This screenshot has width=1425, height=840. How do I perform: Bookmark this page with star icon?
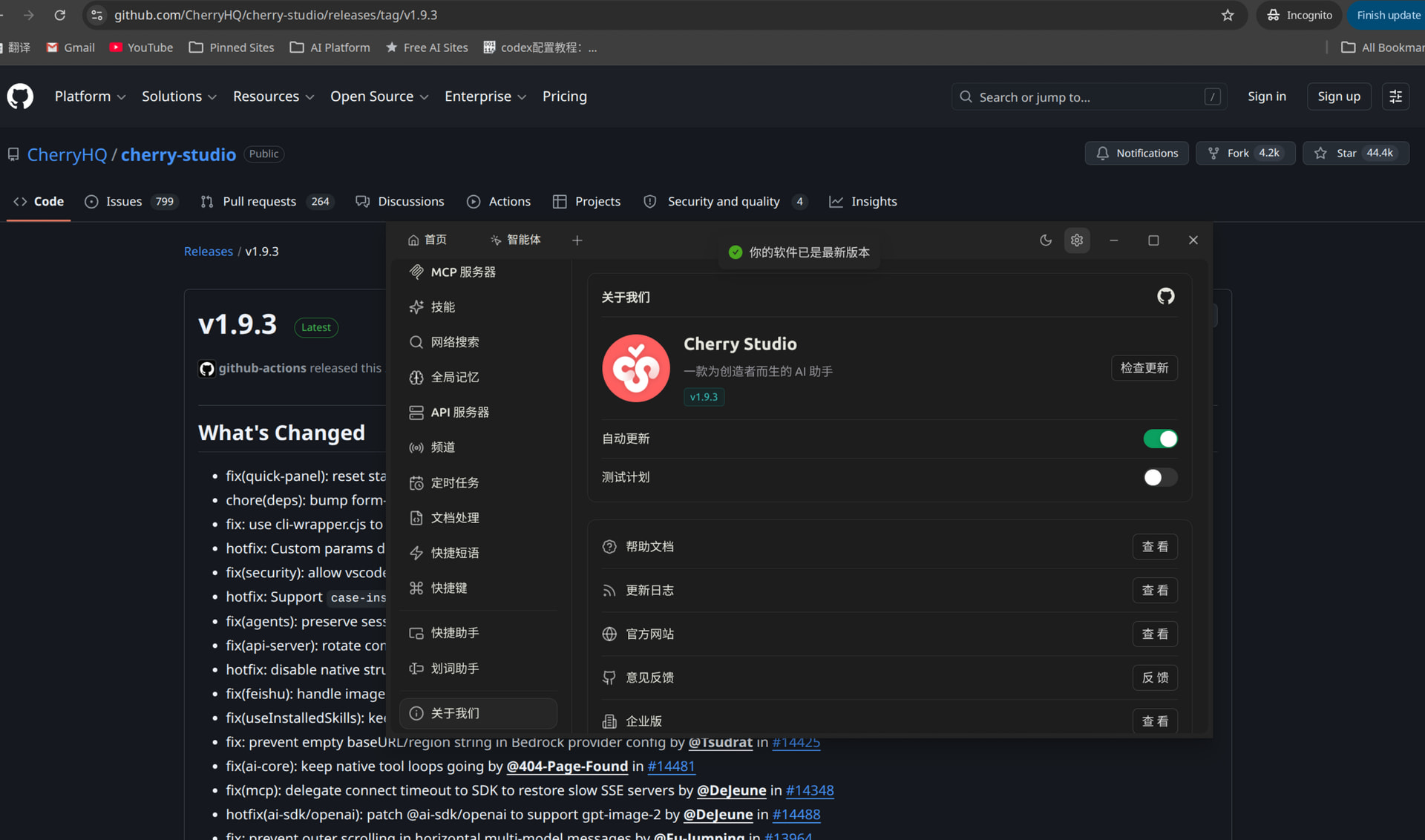click(x=1228, y=15)
